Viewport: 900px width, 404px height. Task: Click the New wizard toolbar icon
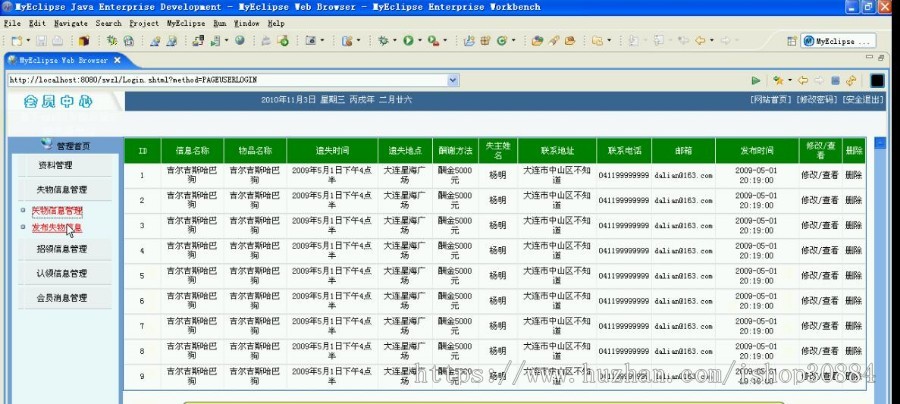[x=17, y=41]
